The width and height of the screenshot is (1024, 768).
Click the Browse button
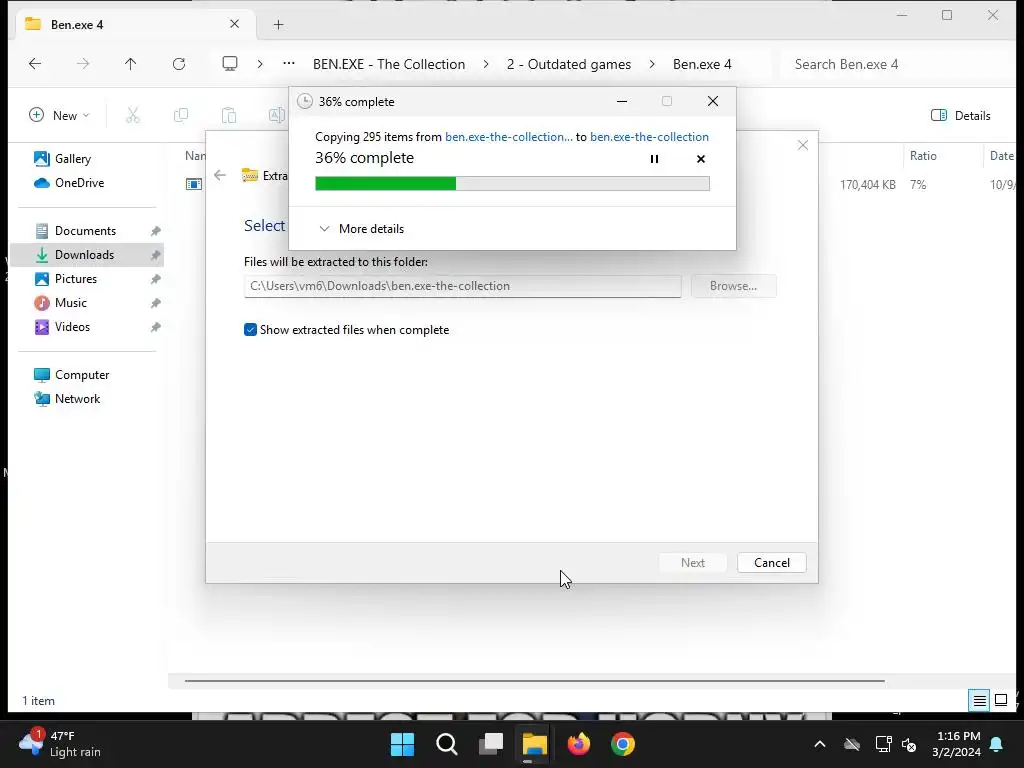[x=733, y=286]
